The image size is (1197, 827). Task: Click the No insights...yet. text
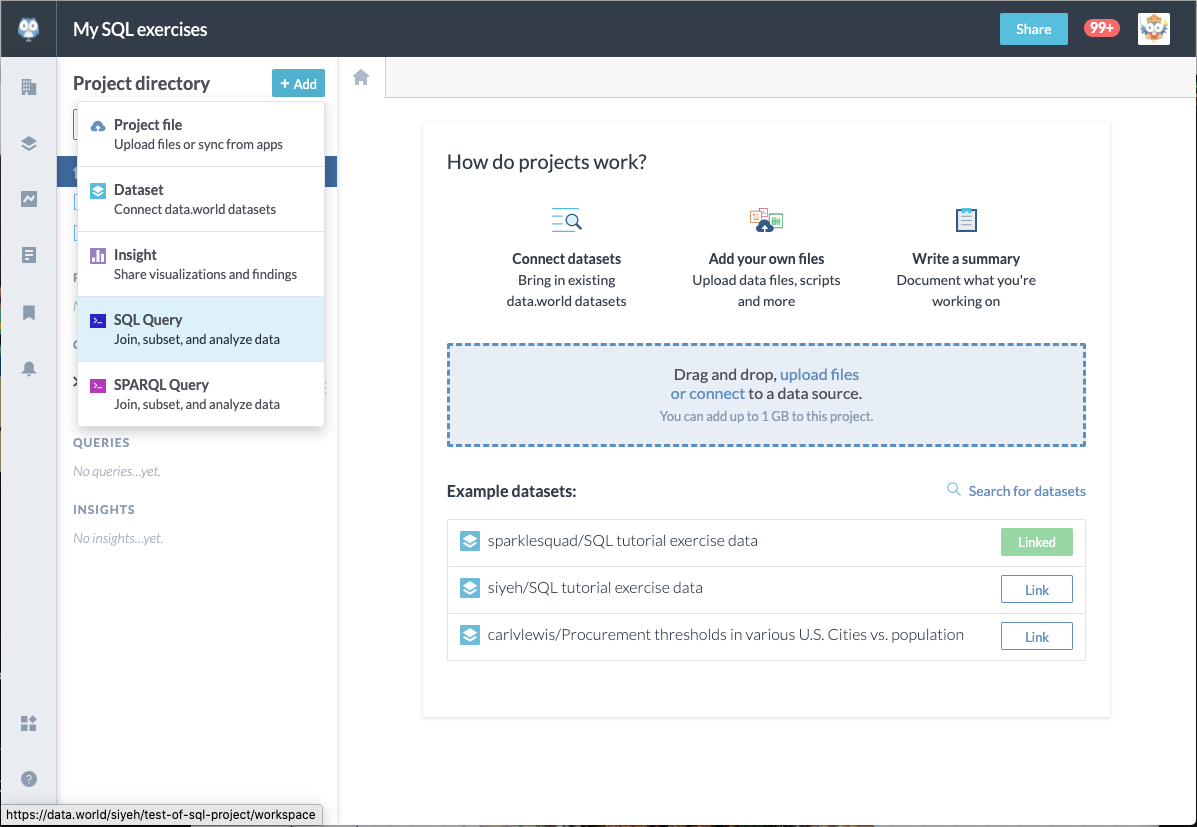(118, 538)
